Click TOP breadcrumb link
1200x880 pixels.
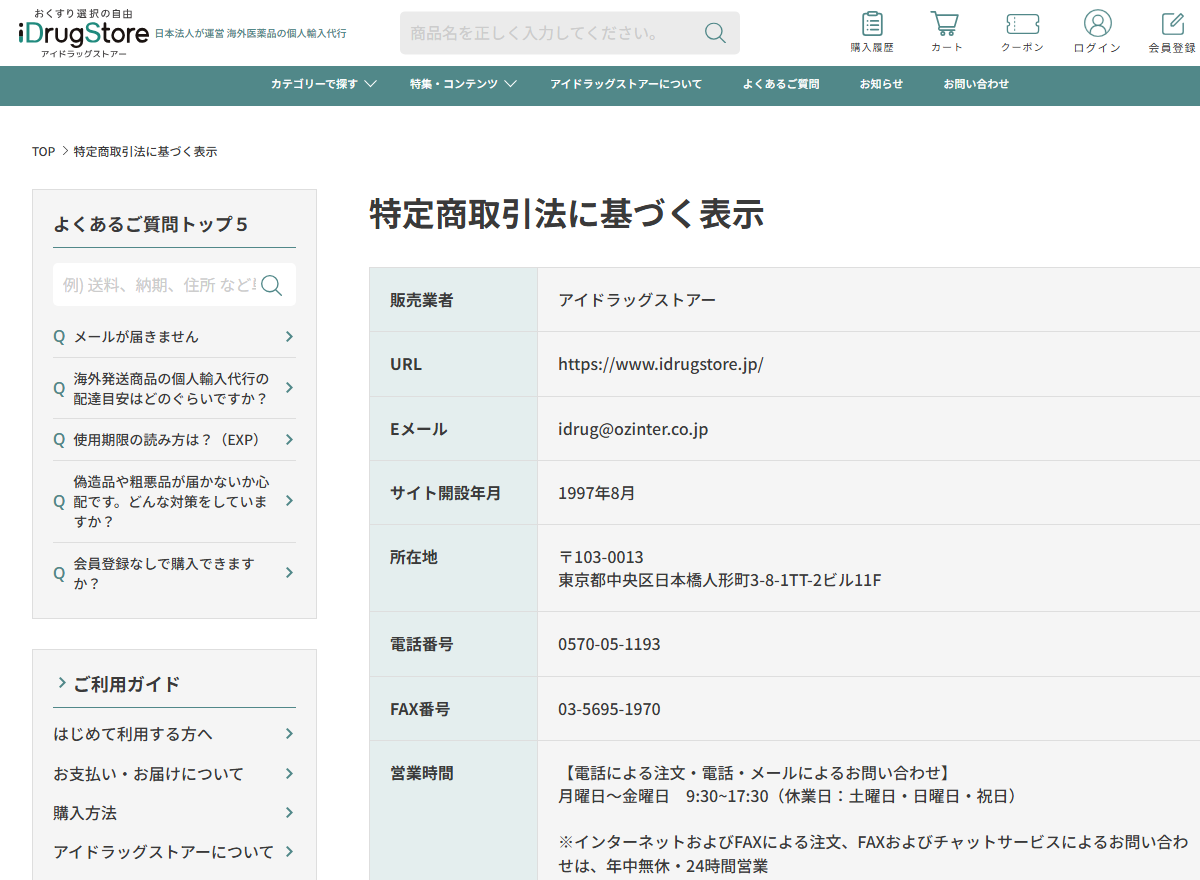click(43, 152)
